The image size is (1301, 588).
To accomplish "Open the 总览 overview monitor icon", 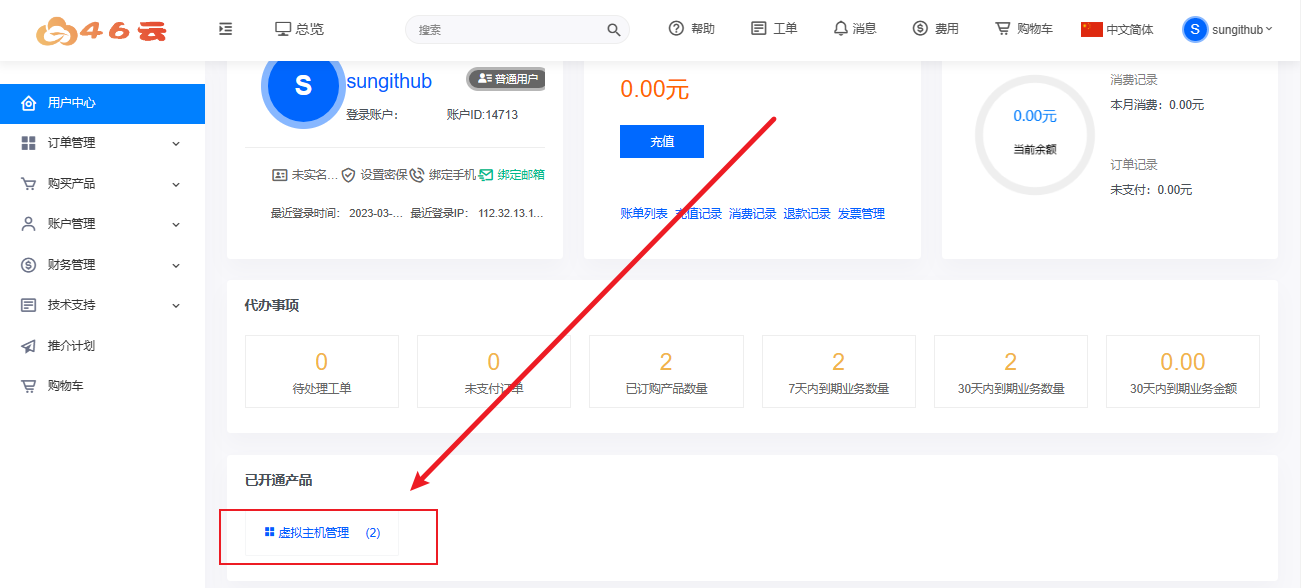I will (x=283, y=29).
